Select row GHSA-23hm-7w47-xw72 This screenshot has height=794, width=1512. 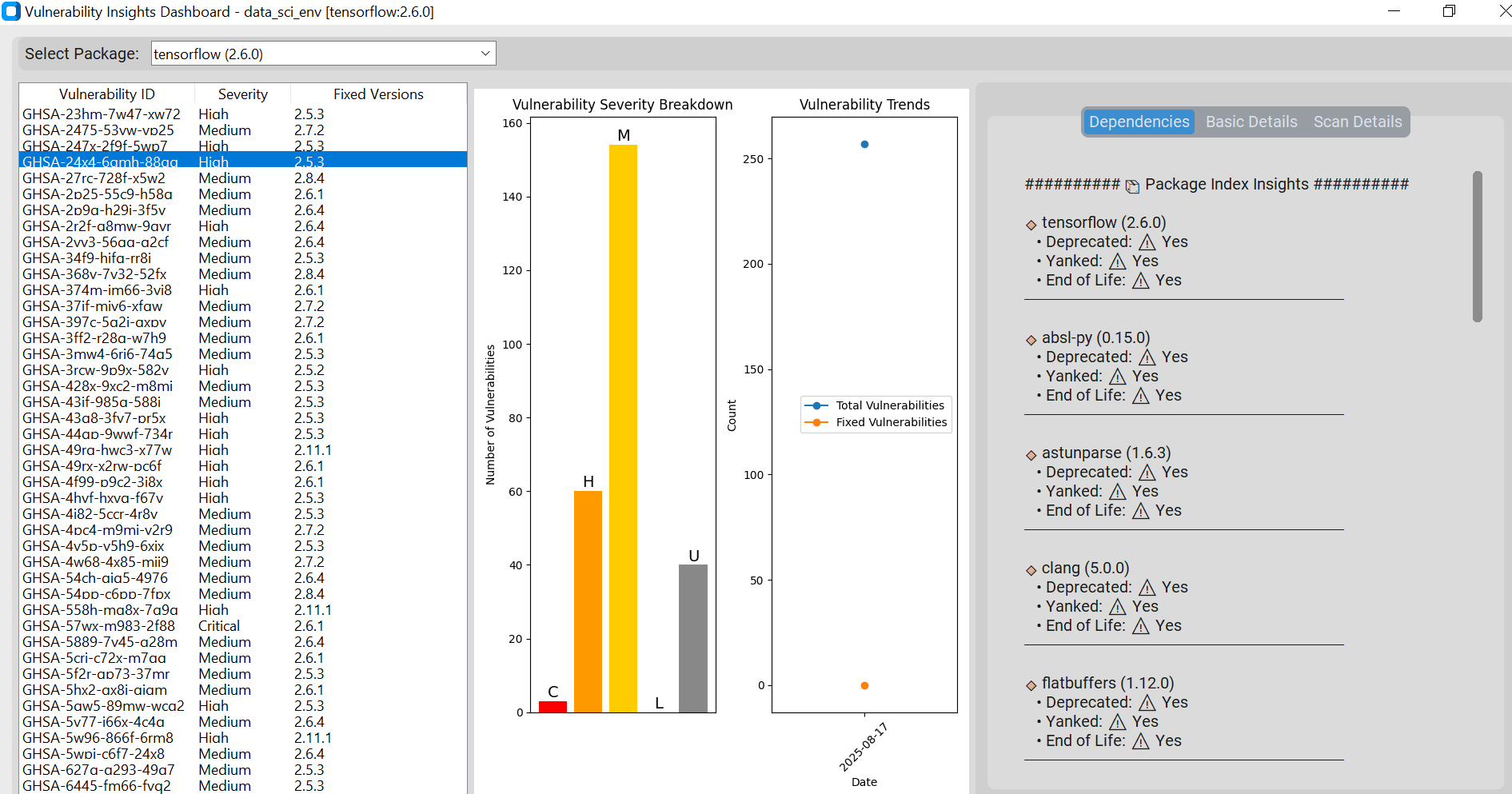pyautogui.click(x=243, y=114)
